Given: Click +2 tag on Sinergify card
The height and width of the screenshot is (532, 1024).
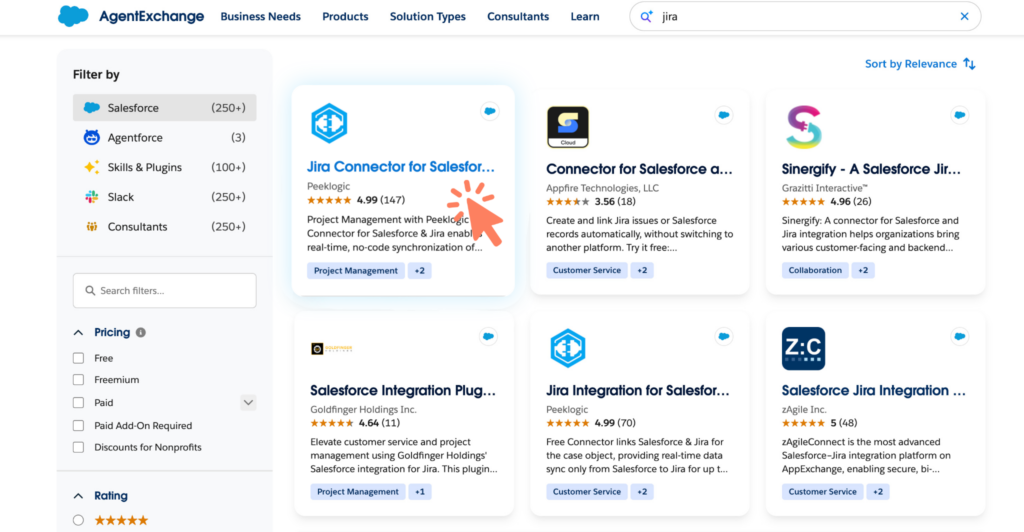Looking at the screenshot, I should [x=863, y=270].
